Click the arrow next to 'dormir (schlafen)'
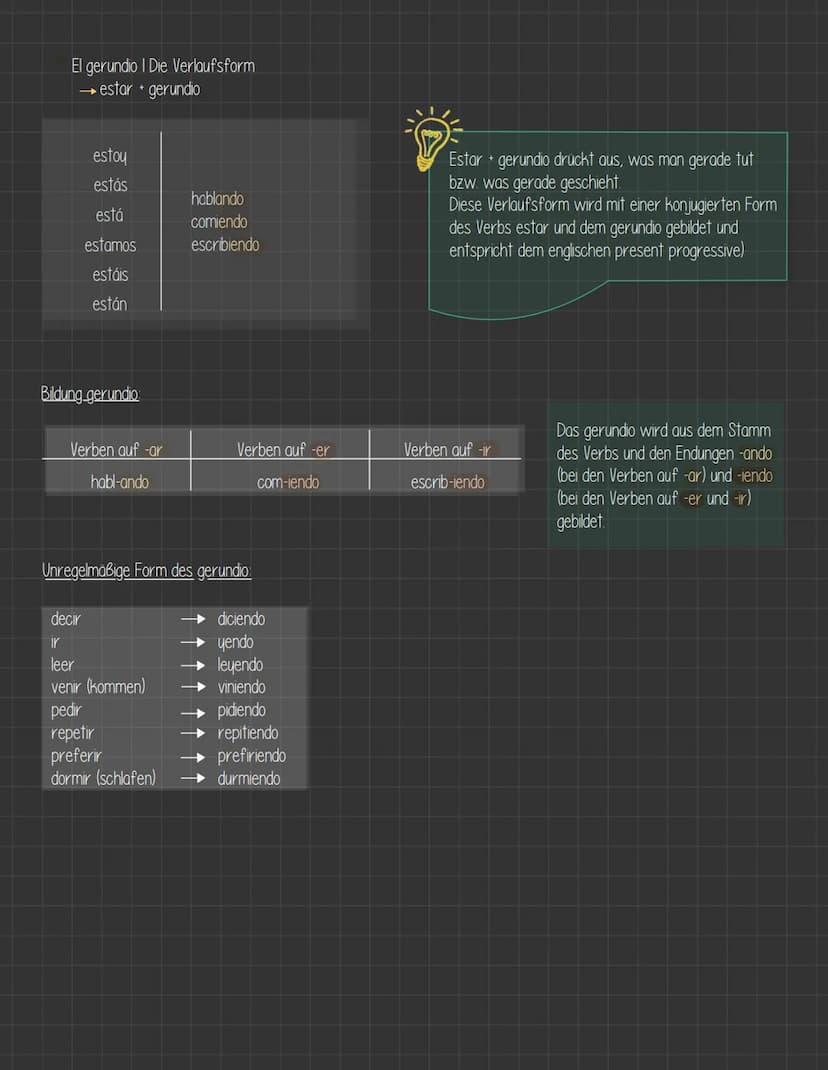 click(193, 778)
